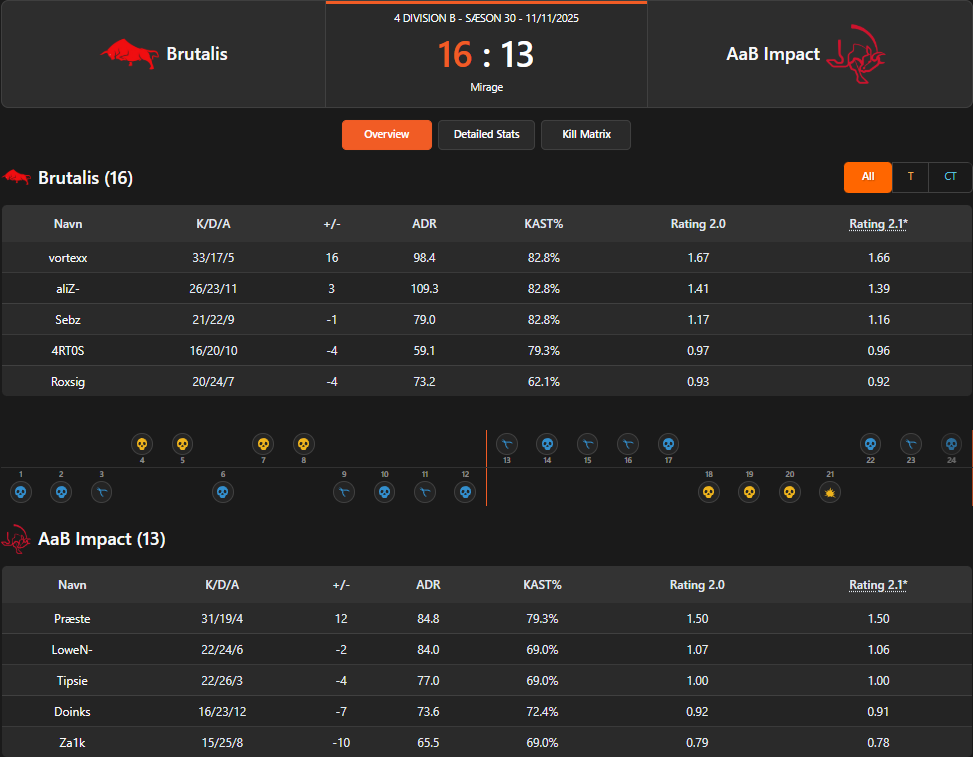Click vortexx K/D/A value 33/17/5

pos(213,258)
